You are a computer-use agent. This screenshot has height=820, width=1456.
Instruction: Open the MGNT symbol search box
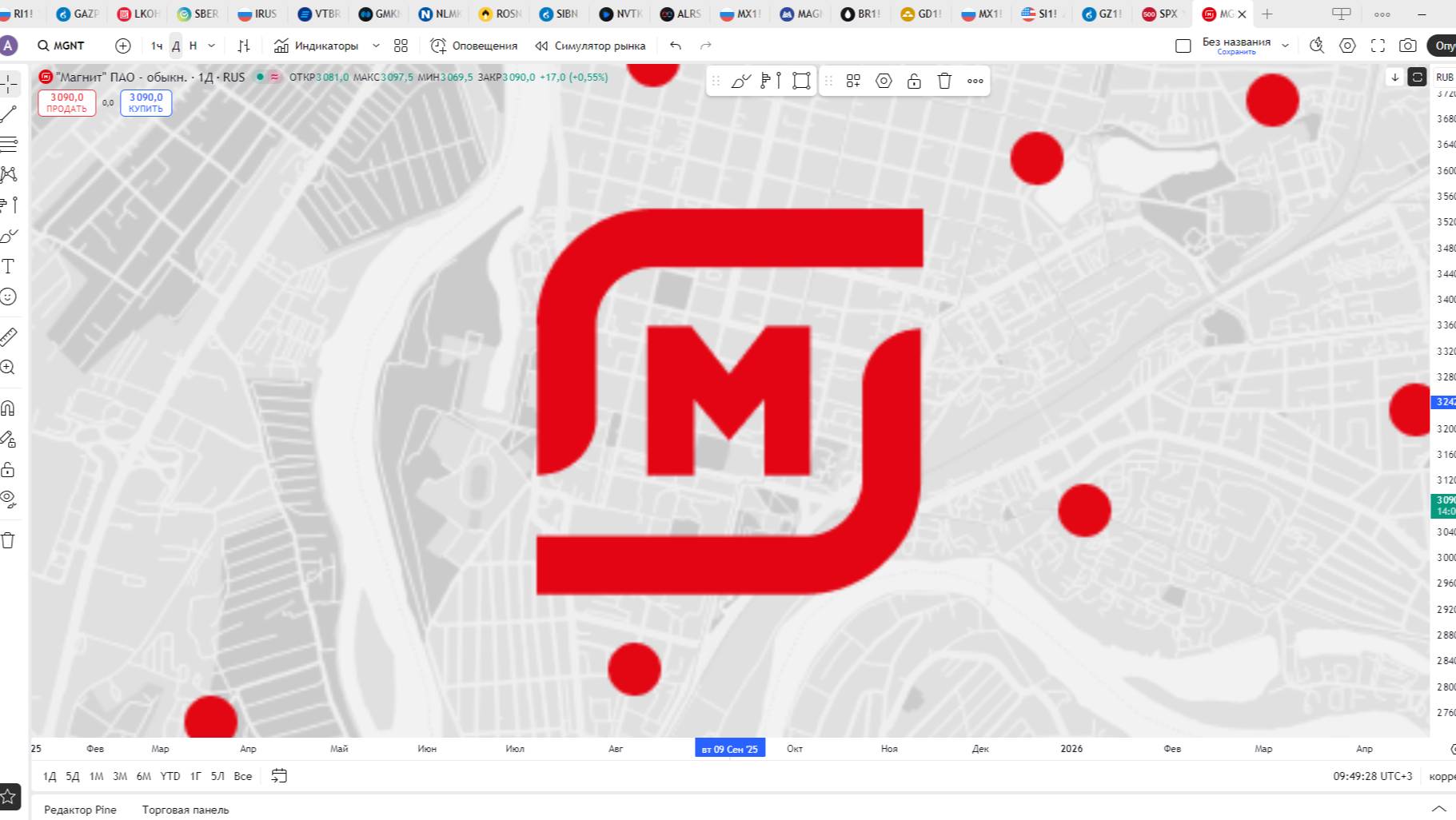(61, 46)
